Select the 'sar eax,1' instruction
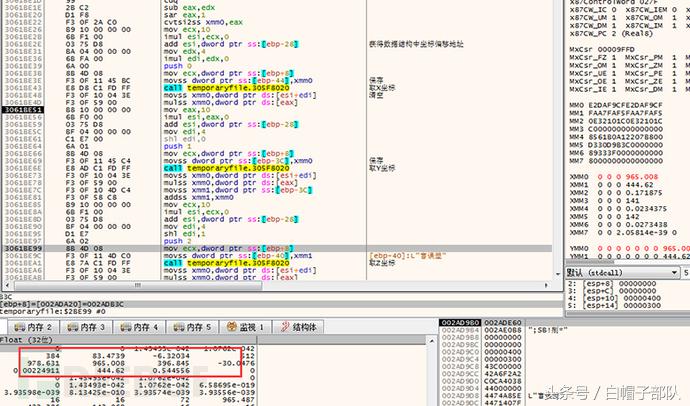This screenshot has height=406, width=690. 184,15
